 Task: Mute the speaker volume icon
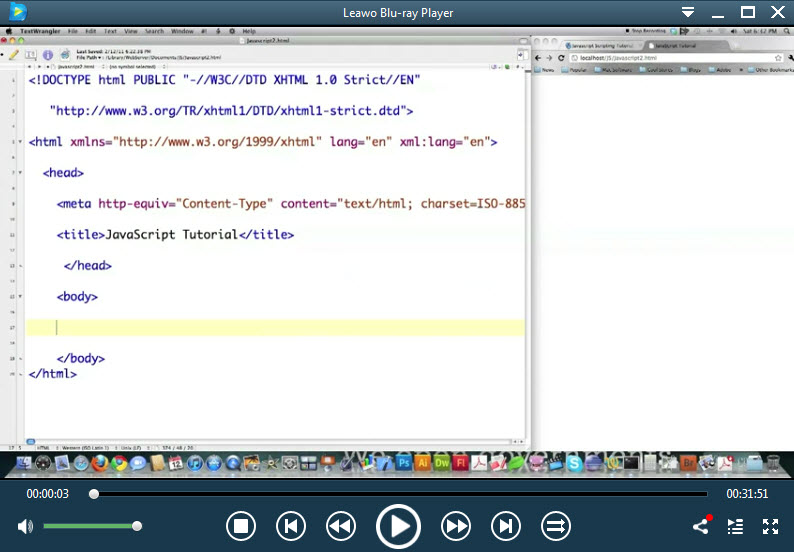pyautogui.click(x=25, y=527)
